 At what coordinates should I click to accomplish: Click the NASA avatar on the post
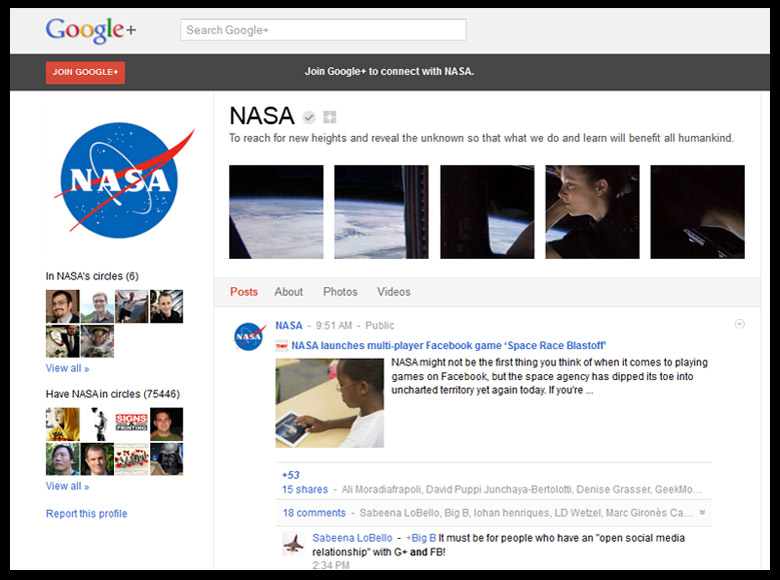click(x=249, y=337)
